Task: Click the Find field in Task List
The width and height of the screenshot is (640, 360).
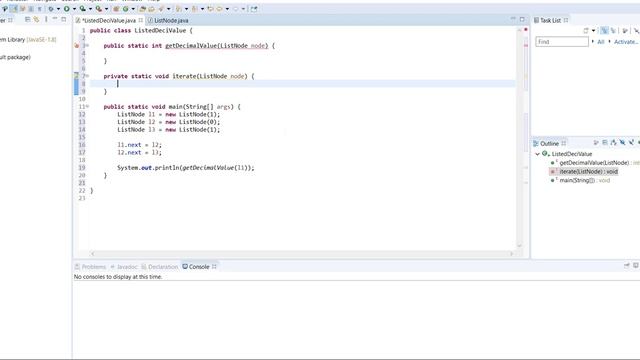Action: [x=562, y=42]
